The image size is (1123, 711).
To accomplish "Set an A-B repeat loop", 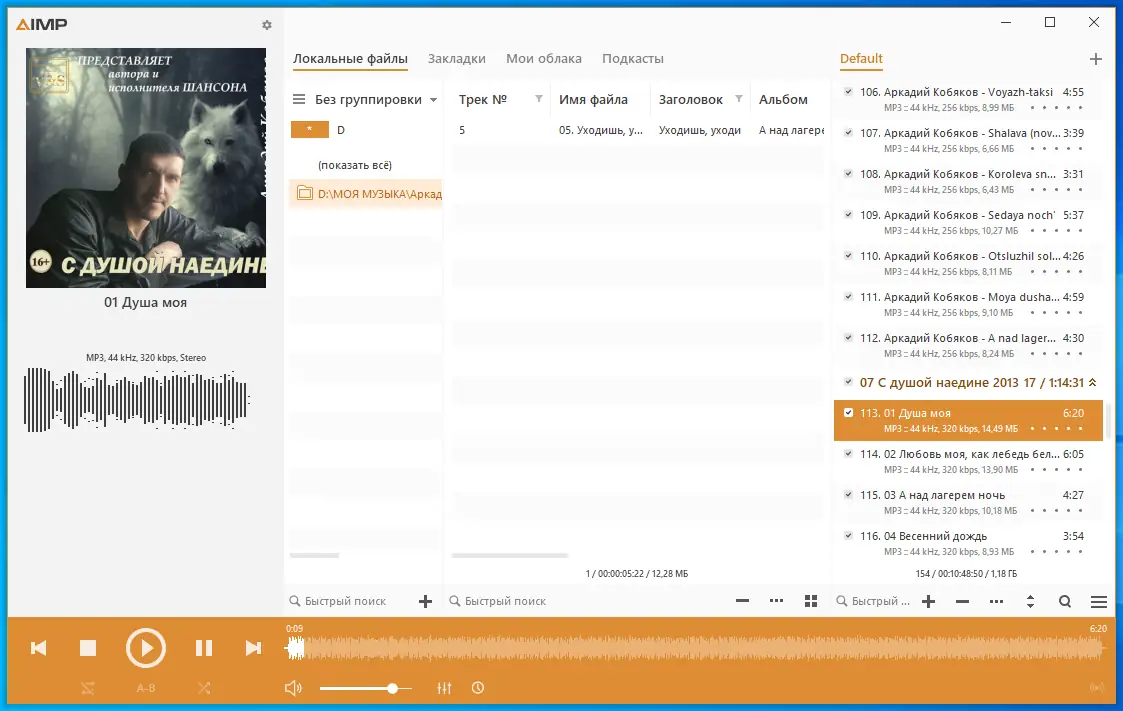I will [146, 688].
